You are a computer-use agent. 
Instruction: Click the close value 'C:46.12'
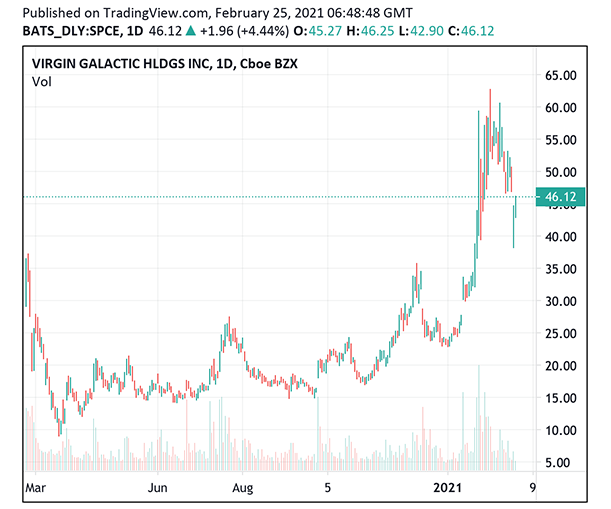(471, 31)
